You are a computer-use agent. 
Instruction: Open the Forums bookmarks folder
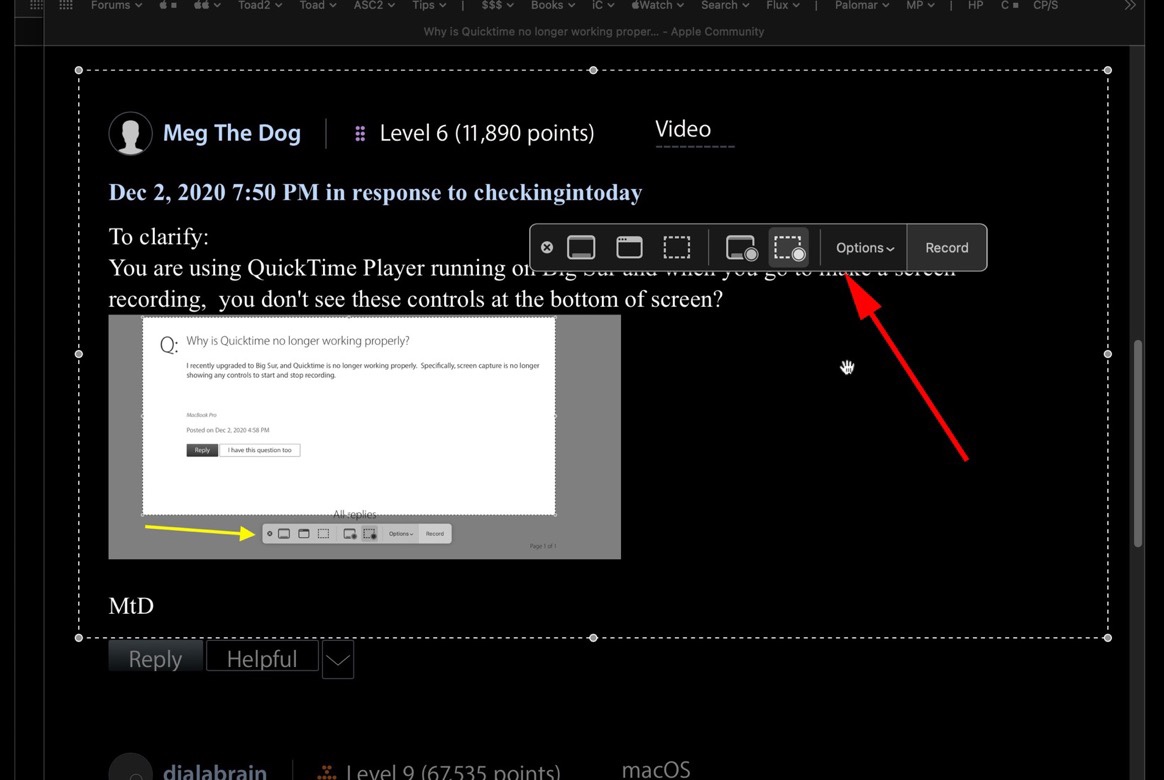(x=116, y=5)
